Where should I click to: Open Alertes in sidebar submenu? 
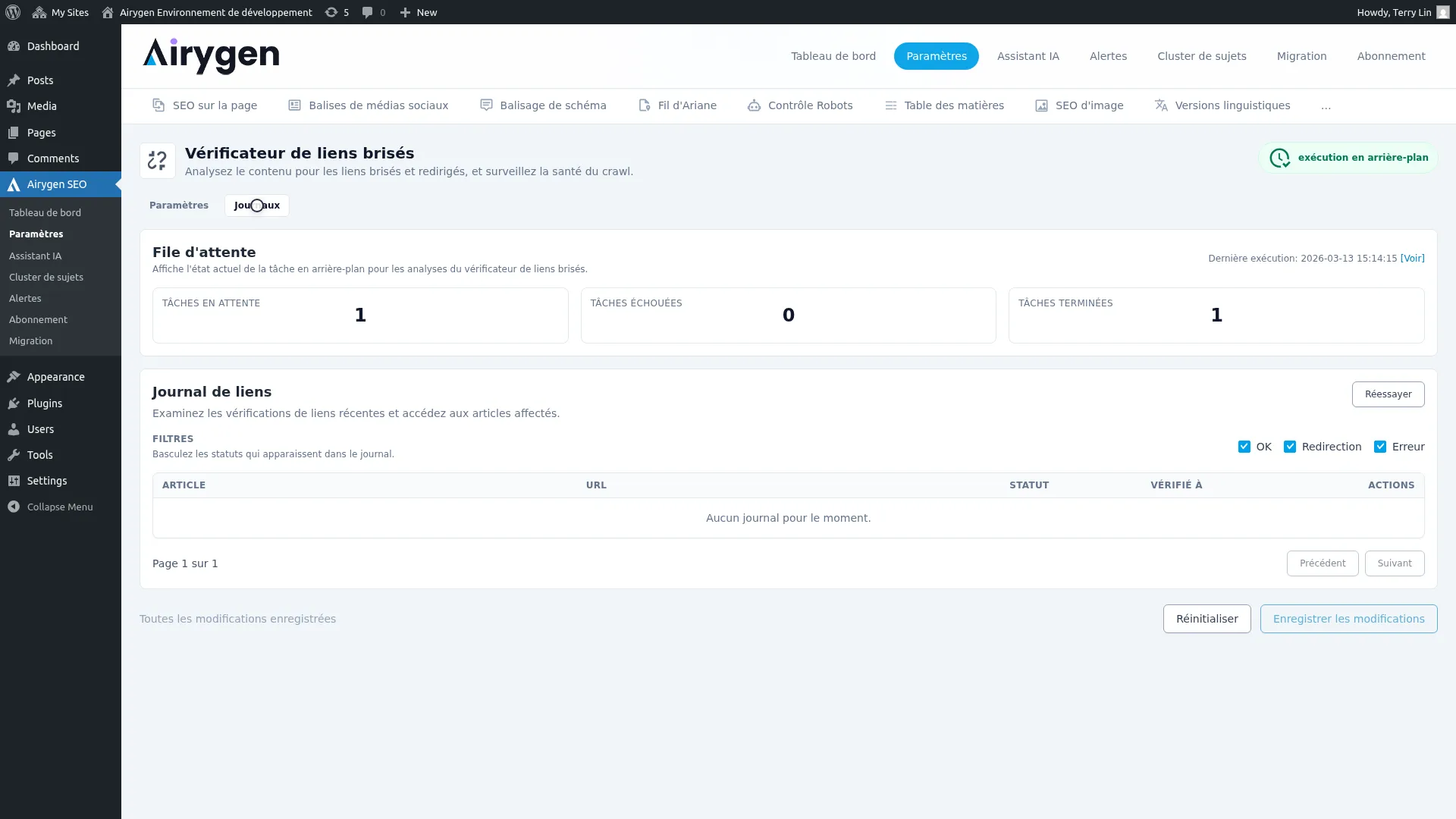pyautogui.click(x=25, y=299)
